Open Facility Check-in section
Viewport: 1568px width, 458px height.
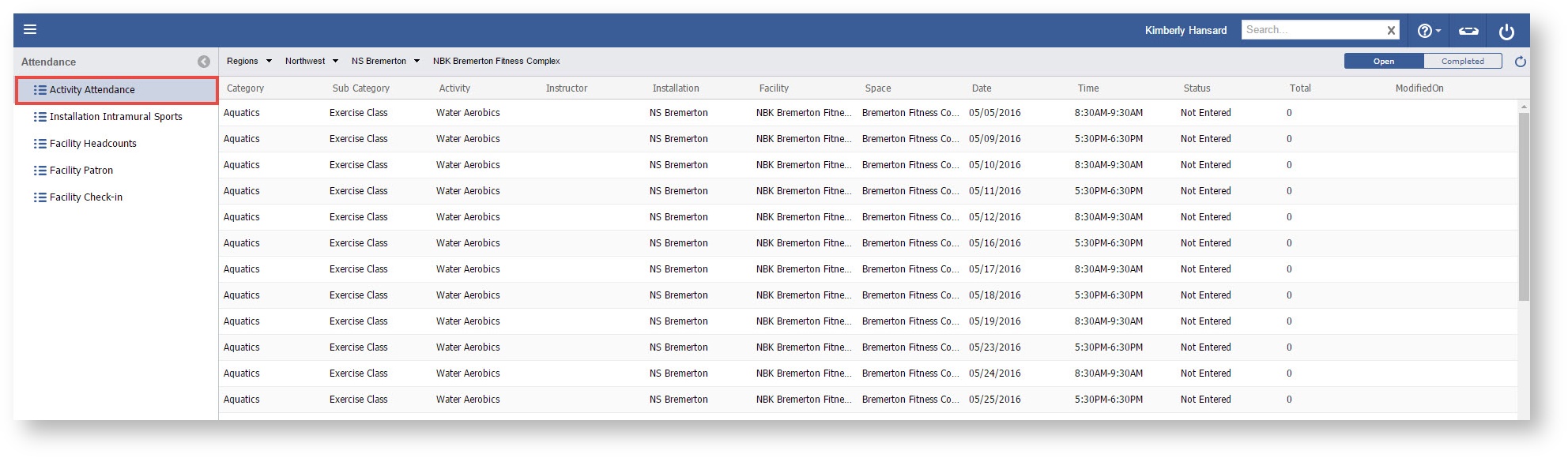[x=85, y=197]
